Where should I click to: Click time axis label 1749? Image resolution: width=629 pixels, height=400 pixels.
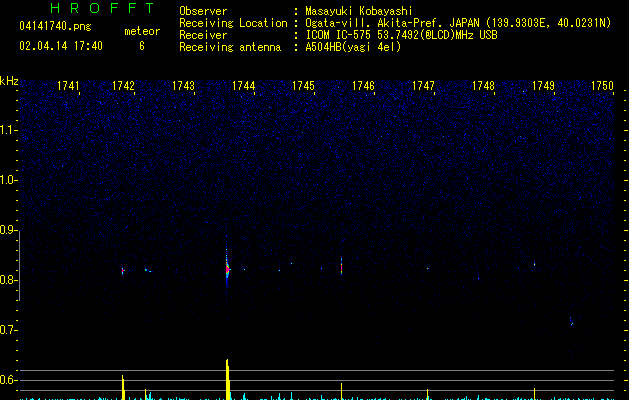(x=544, y=86)
